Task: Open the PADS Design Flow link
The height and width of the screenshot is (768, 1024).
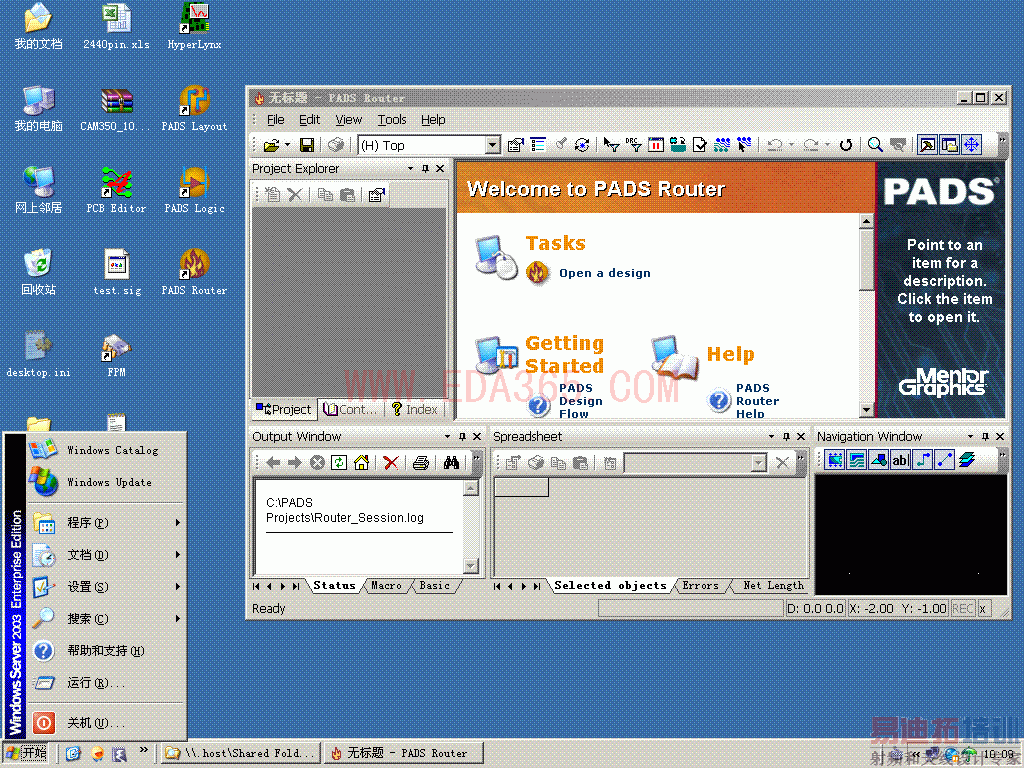Action: click(x=580, y=400)
